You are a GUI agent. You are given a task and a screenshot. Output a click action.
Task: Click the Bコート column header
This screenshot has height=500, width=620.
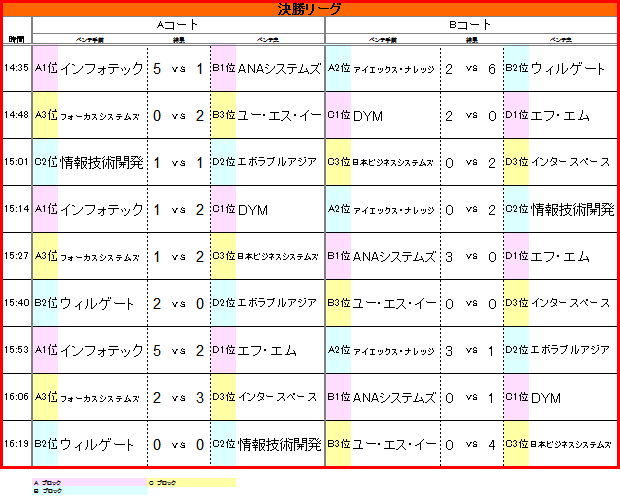(471, 25)
